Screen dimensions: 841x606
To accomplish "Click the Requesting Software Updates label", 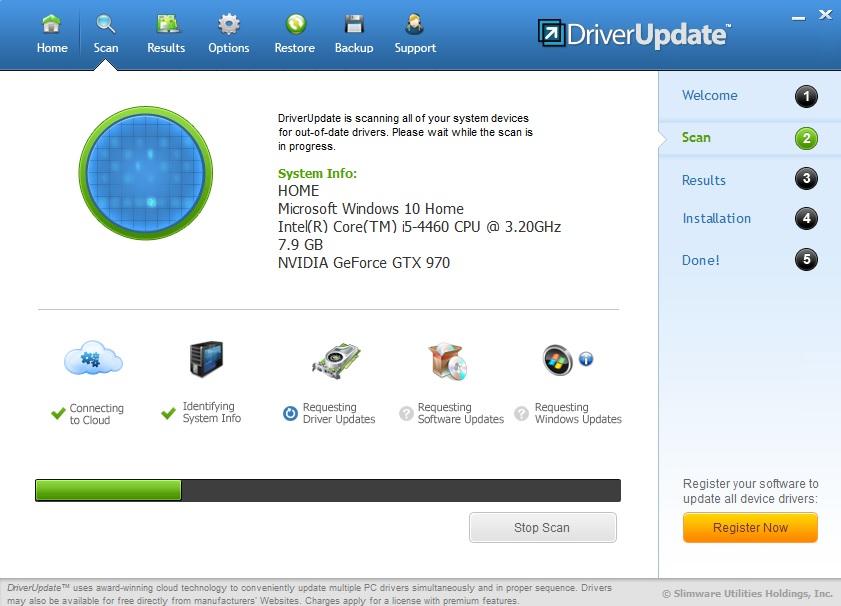I will coord(461,413).
